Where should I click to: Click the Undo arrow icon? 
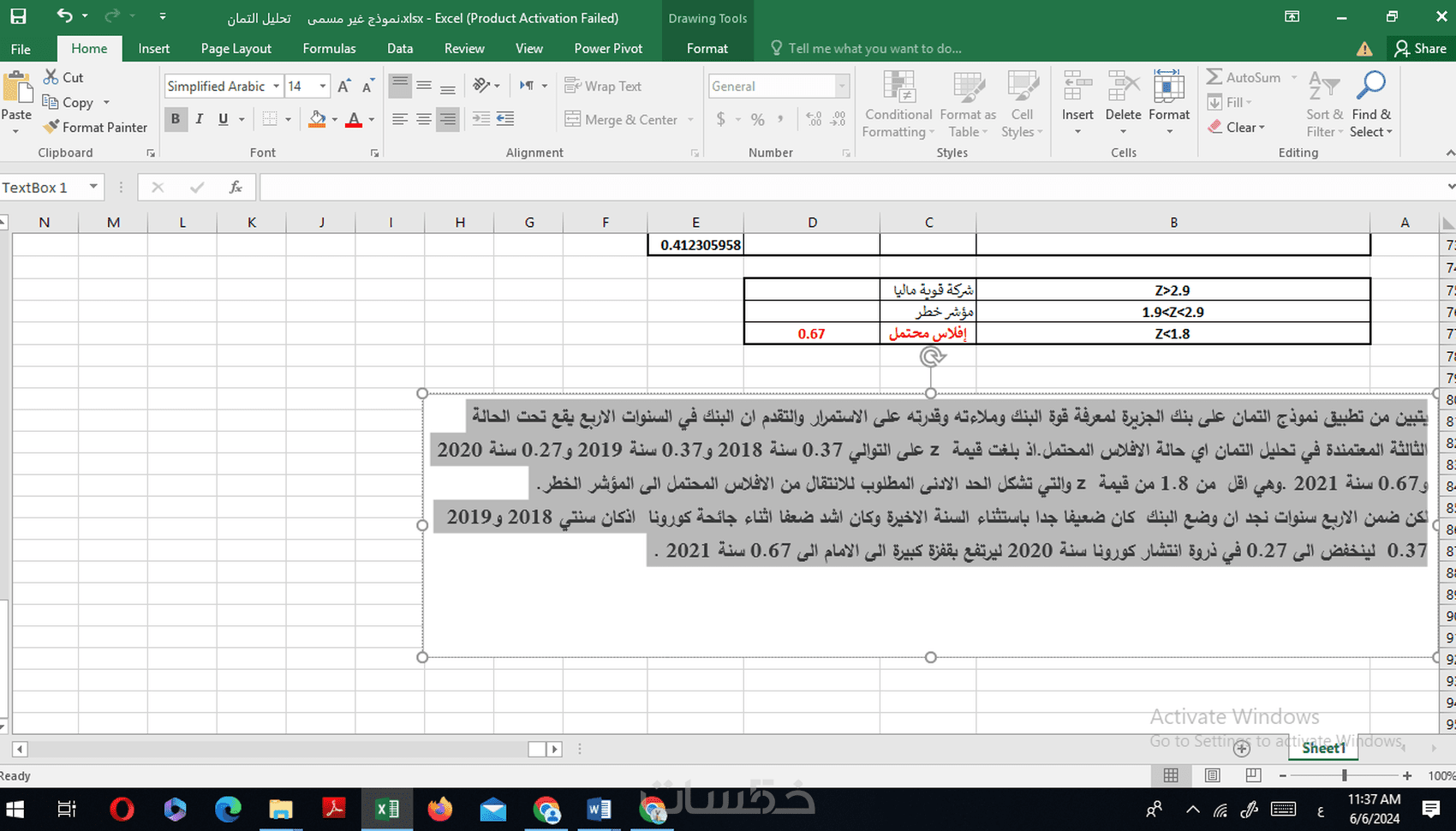click(64, 16)
